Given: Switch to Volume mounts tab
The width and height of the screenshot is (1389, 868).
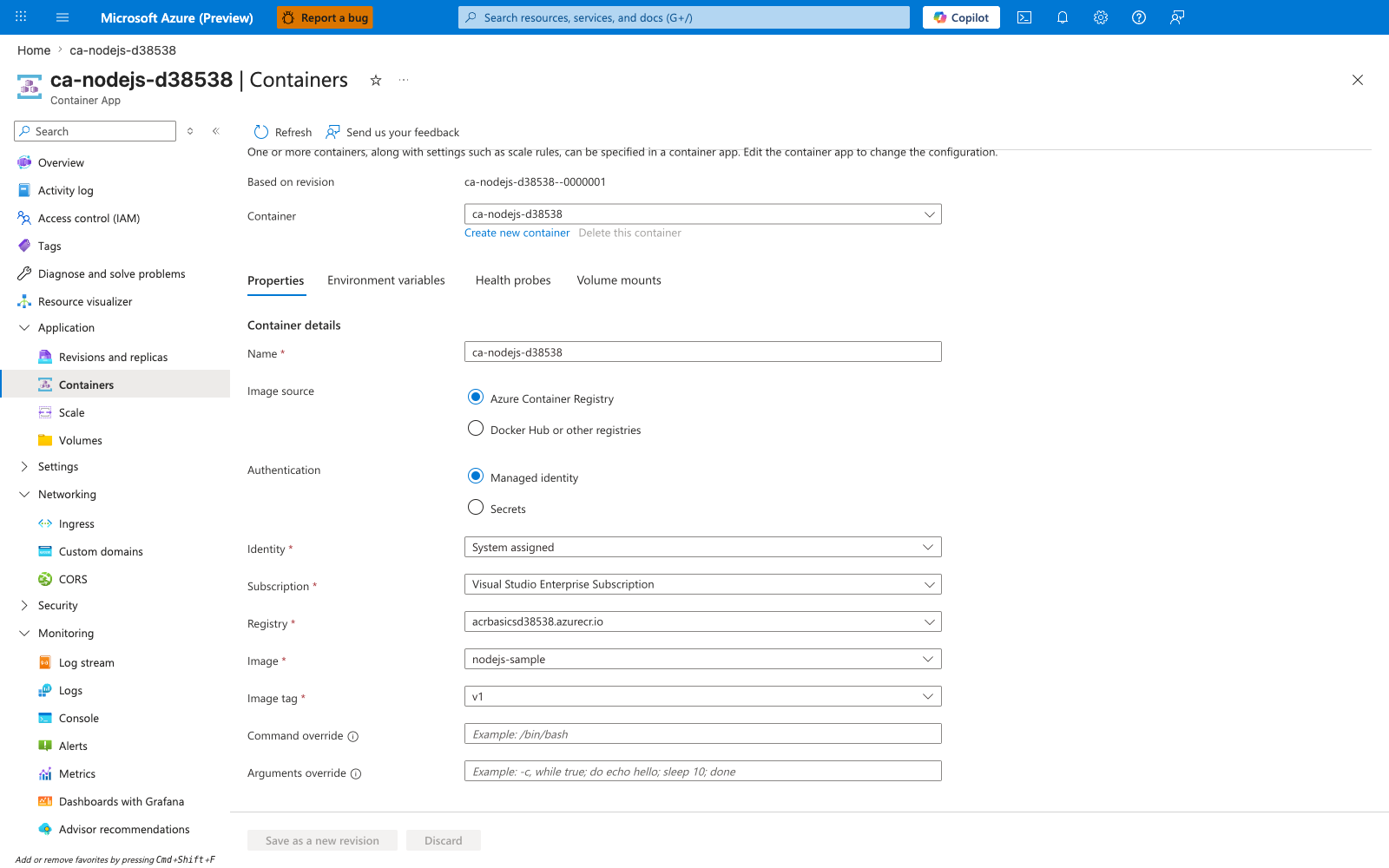Looking at the screenshot, I should click(619, 280).
